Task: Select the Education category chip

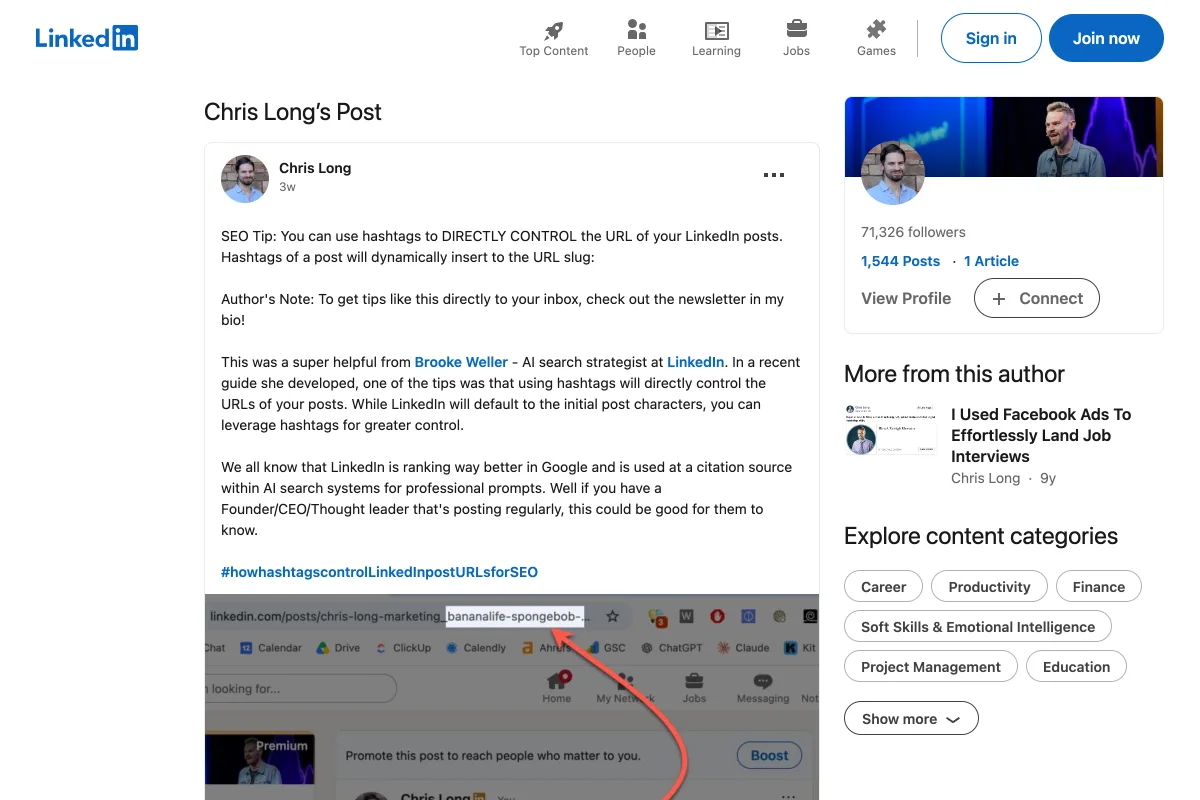Action: [x=1076, y=667]
